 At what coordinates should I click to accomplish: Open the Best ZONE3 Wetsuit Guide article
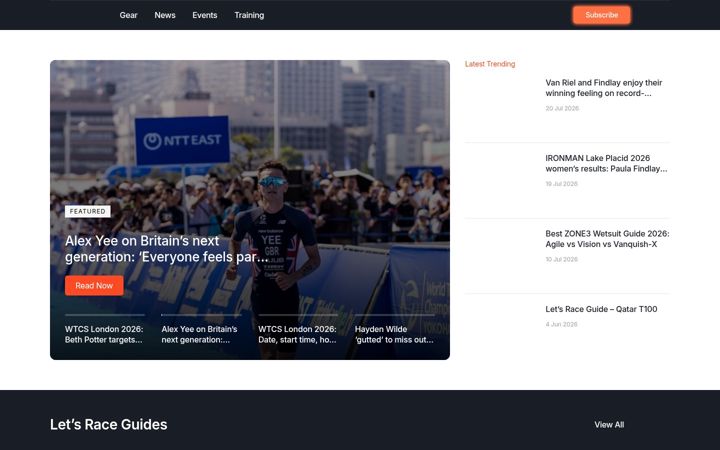click(607, 239)
